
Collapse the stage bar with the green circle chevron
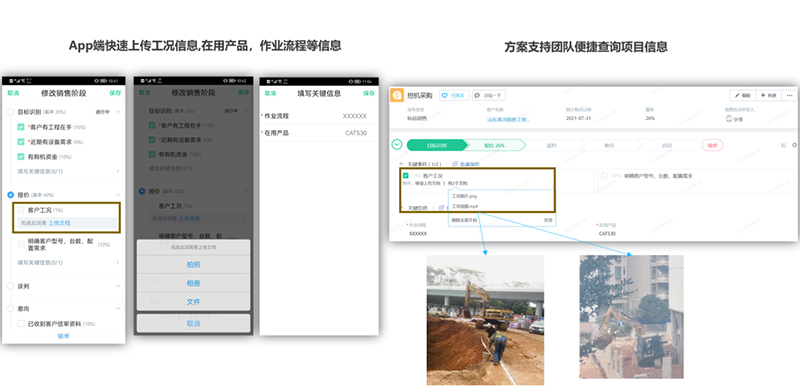click(x=397, y=145)
